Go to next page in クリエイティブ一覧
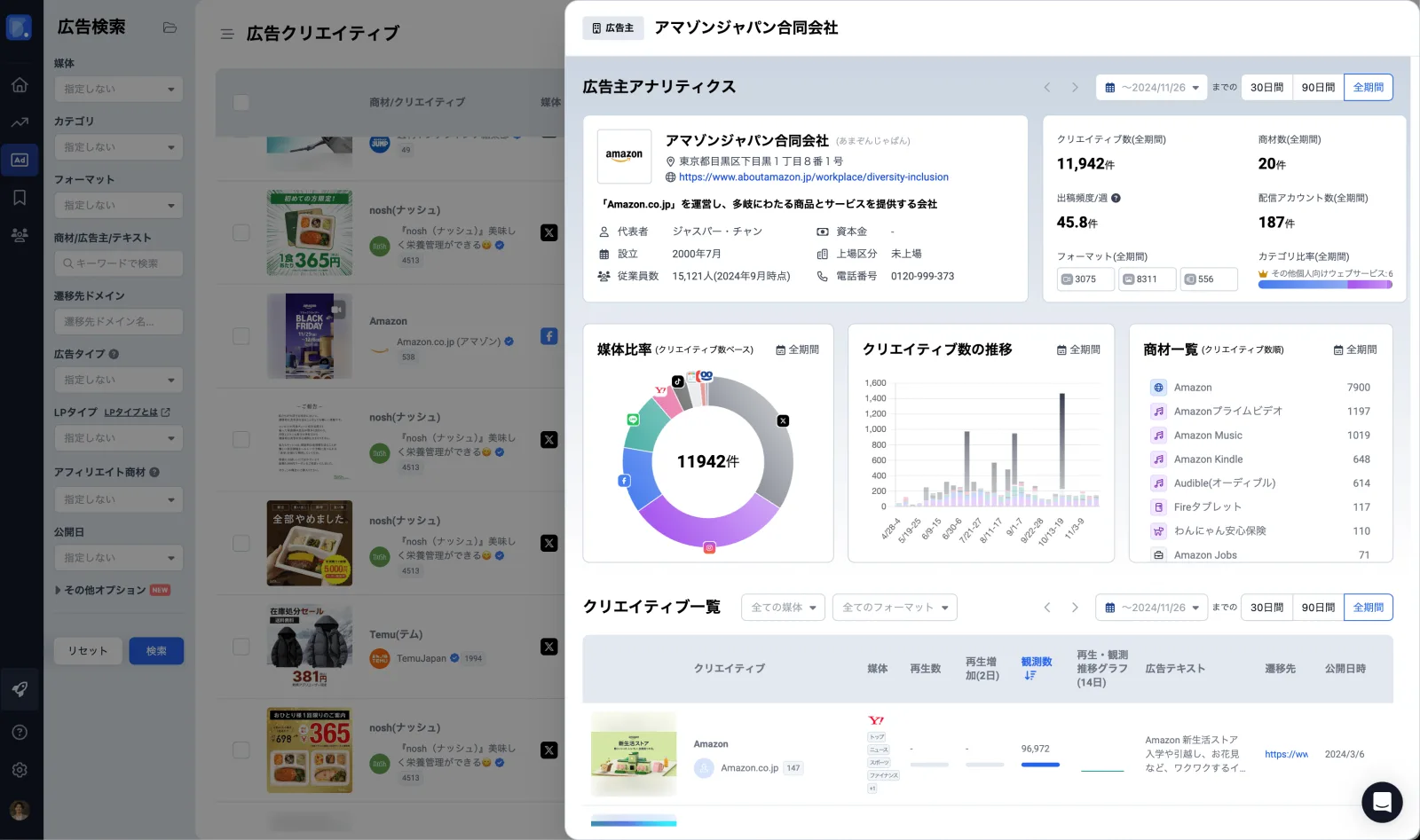The width and height of the screenshot is (1420, 840). [x=1075, y=608]
